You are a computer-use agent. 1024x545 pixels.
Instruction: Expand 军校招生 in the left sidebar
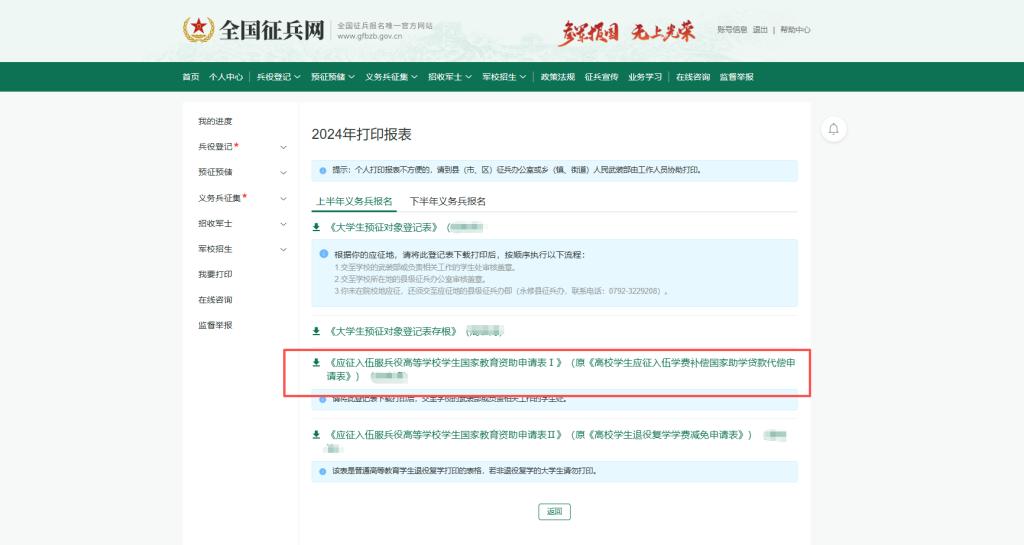(283, 249)
